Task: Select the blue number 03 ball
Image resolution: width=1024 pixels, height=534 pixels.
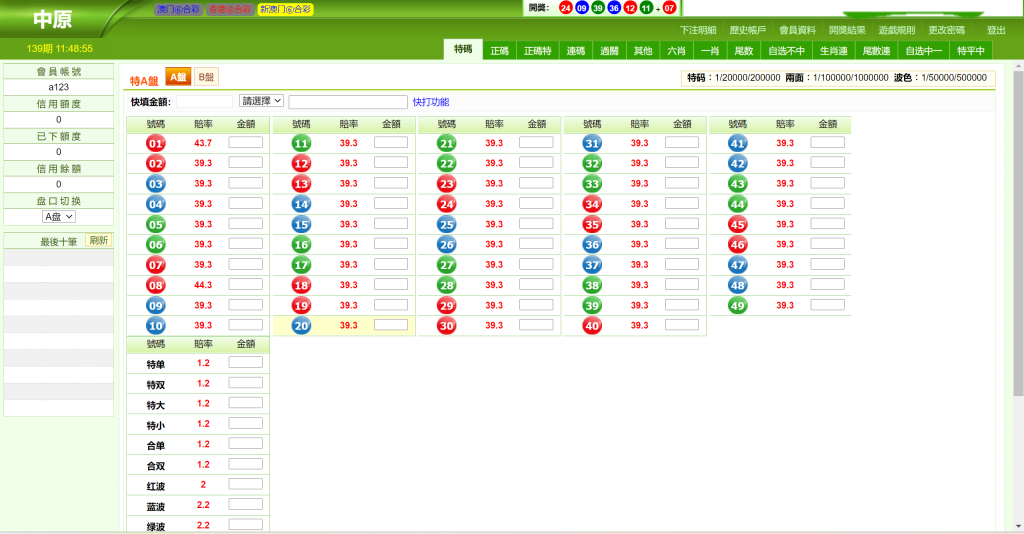Action: [x=155, y=183]
